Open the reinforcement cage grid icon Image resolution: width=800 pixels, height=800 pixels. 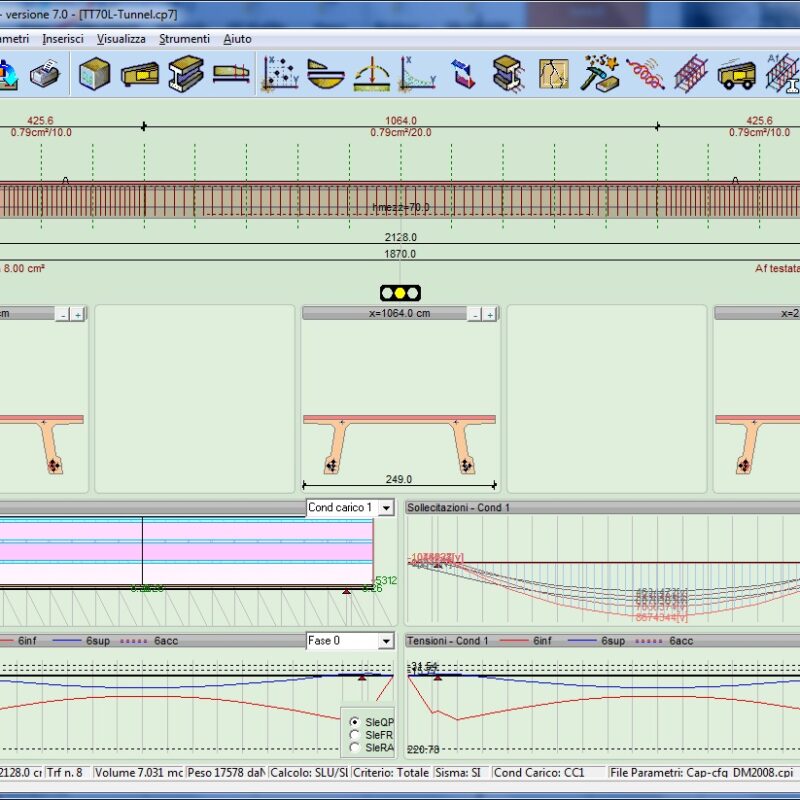click(x=690, y=74)
